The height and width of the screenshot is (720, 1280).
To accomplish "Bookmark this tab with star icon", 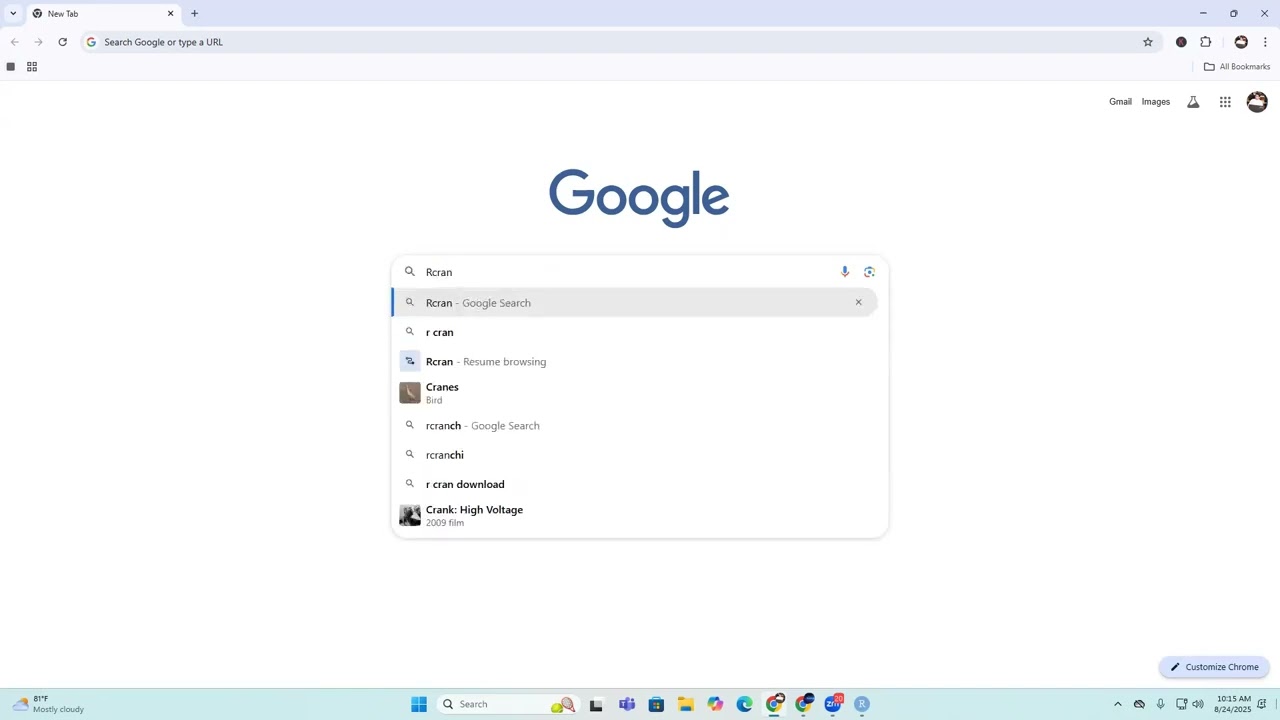I will pos(1148,42).
